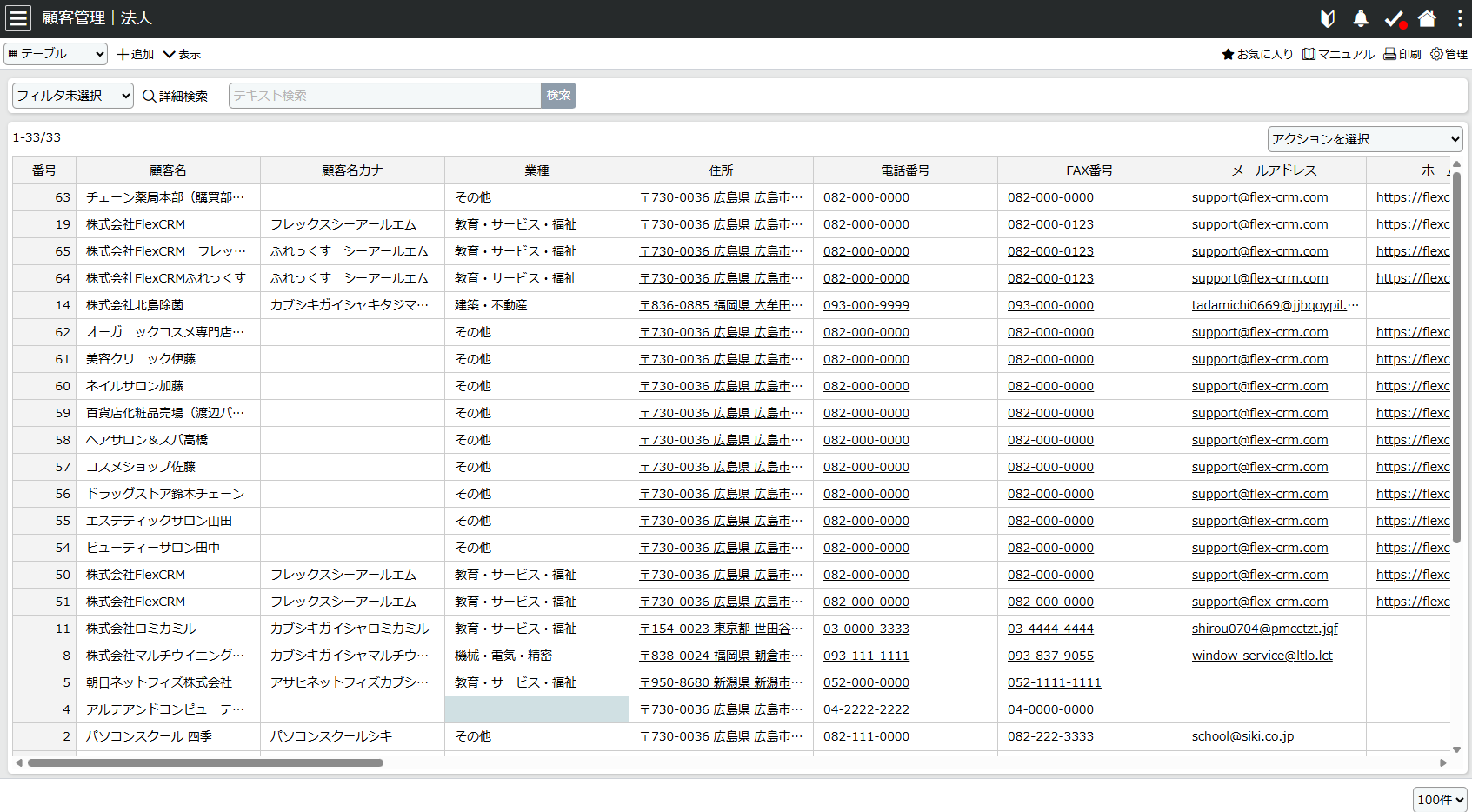
Task: Open the フィルタ未選択 filter dropdown
Action: (x=71, y=96)
